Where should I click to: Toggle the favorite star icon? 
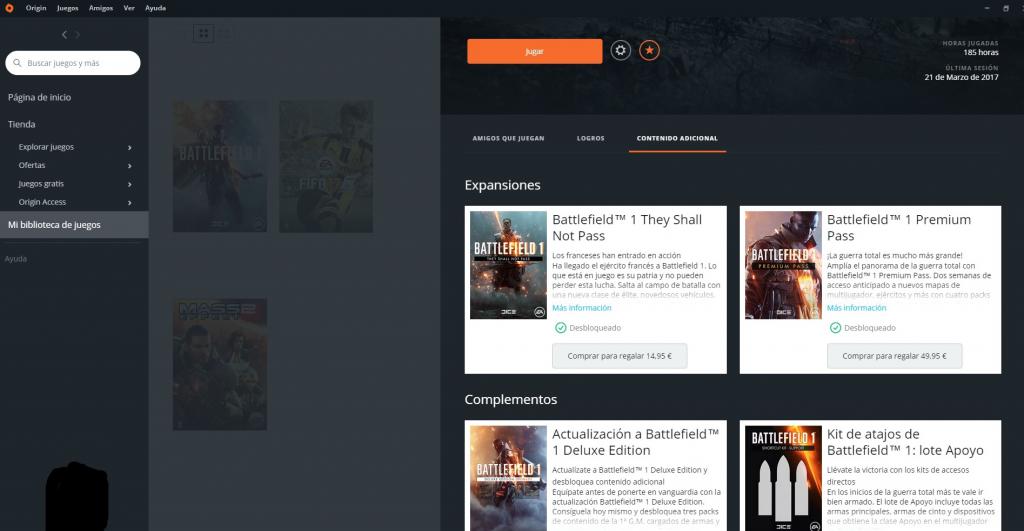click(x=649, y=50)
